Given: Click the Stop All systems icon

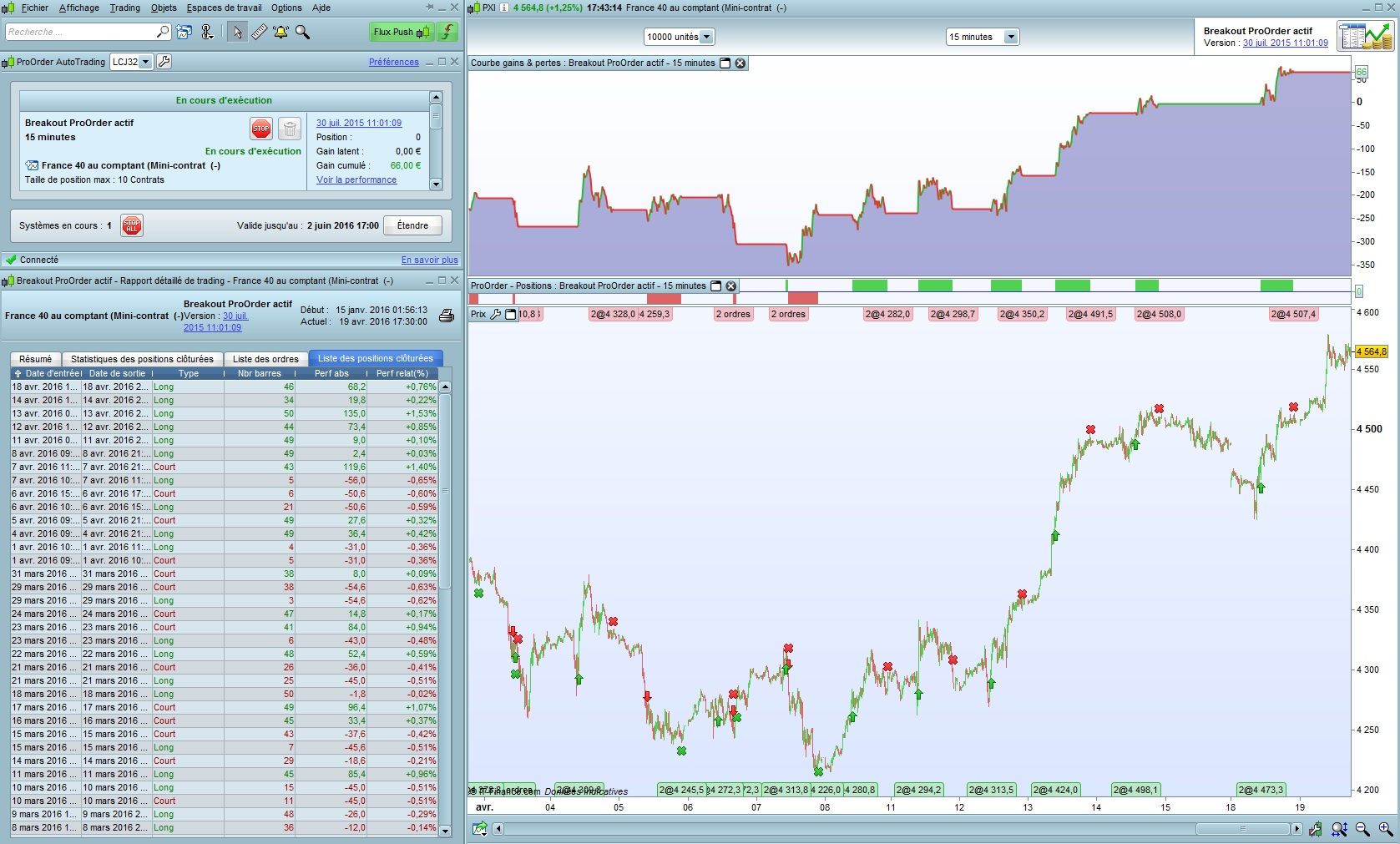Looking at the screenshot, I should tap(132, 225).
